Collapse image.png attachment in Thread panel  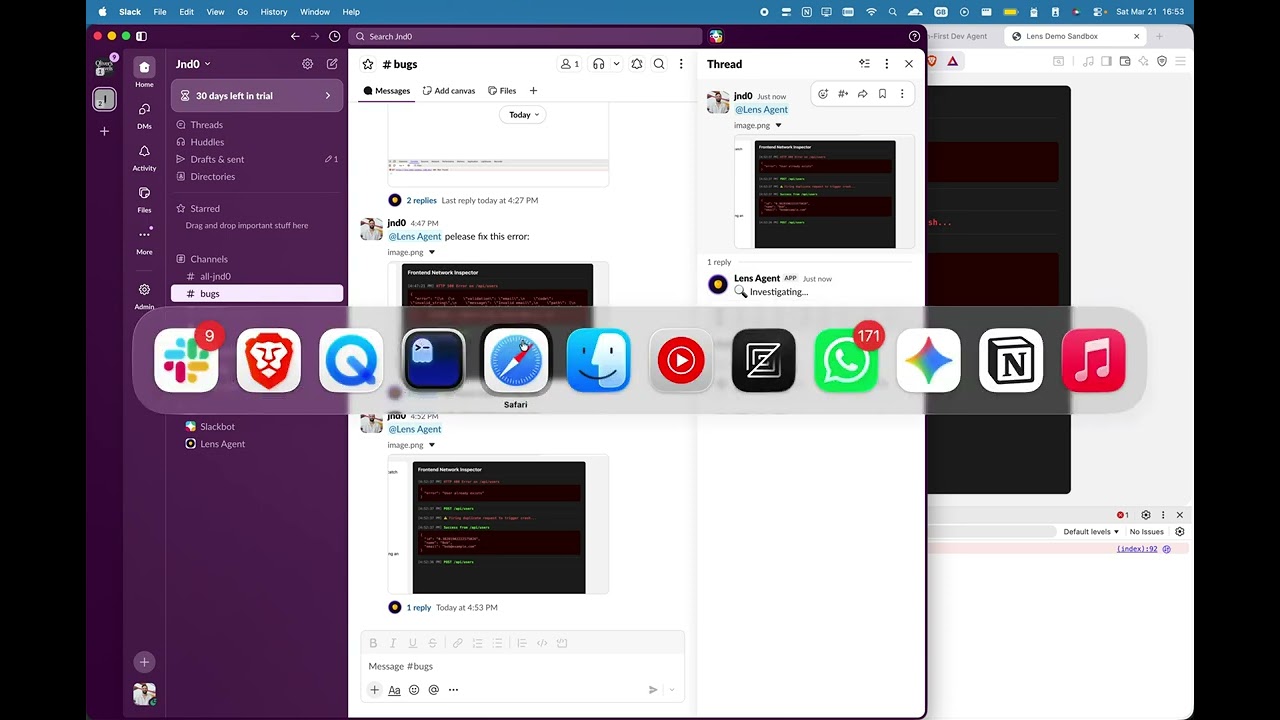tap(778, 126)
